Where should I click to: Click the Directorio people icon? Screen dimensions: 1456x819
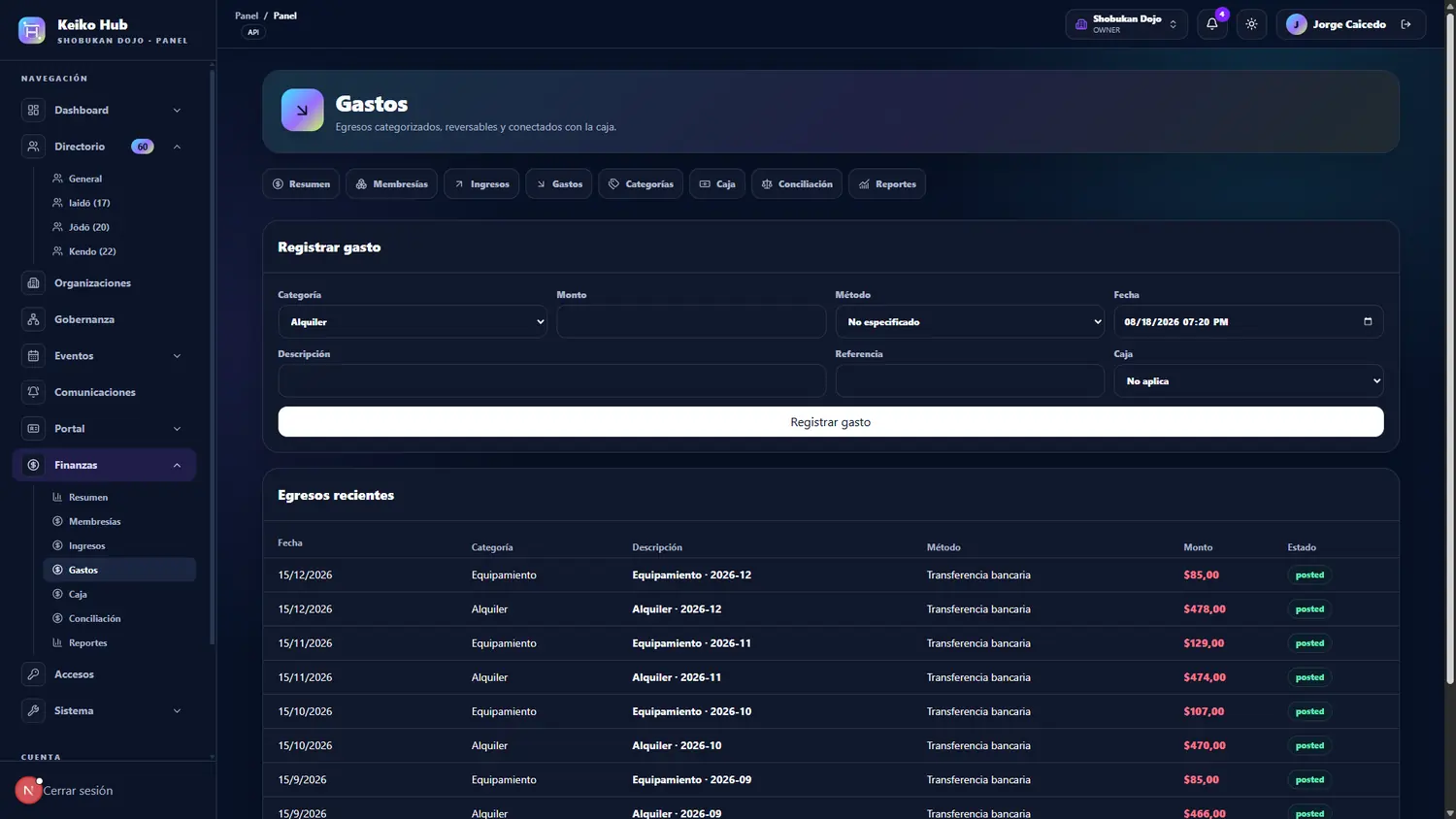(34, 147)
